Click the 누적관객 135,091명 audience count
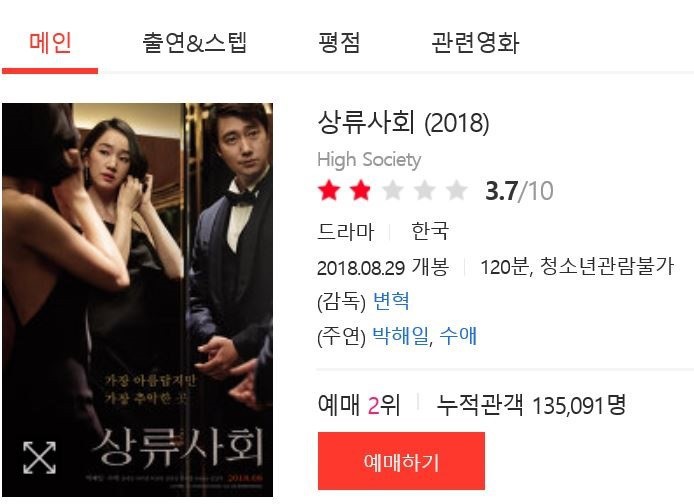The image size is (694, 504). click(x=531, y=404)
